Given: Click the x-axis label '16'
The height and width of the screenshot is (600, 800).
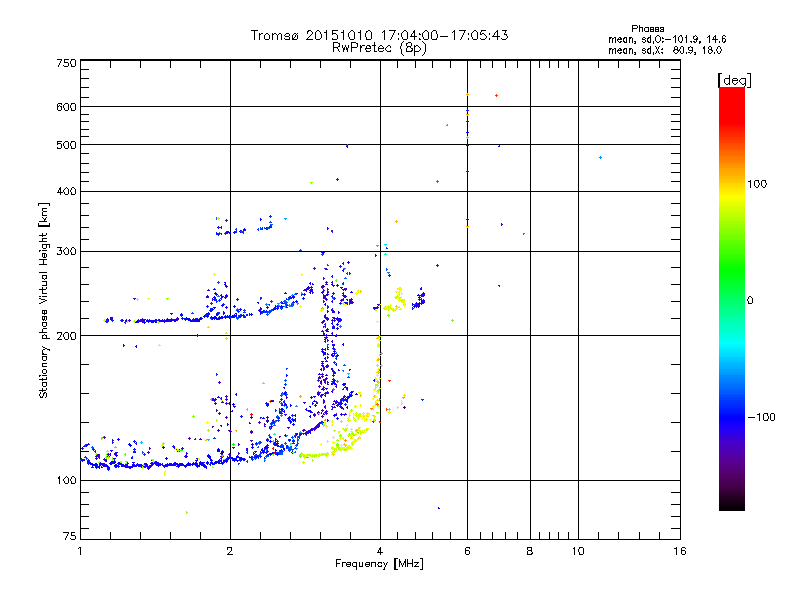Looking at the screenshot, I should [680, 551].
